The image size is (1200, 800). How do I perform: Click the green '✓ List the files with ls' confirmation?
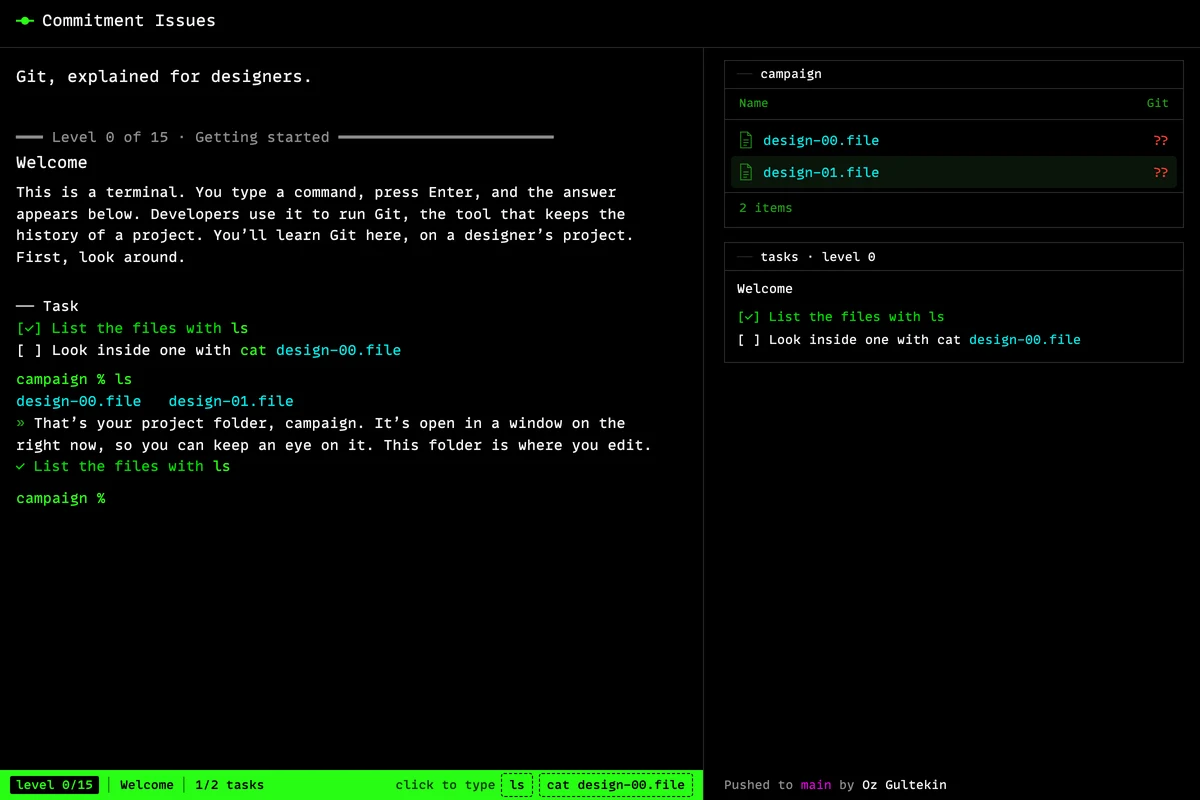[123, 466]
